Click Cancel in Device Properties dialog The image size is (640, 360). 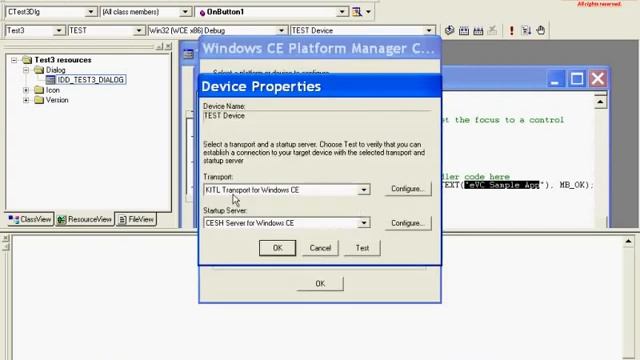[320, 248]
